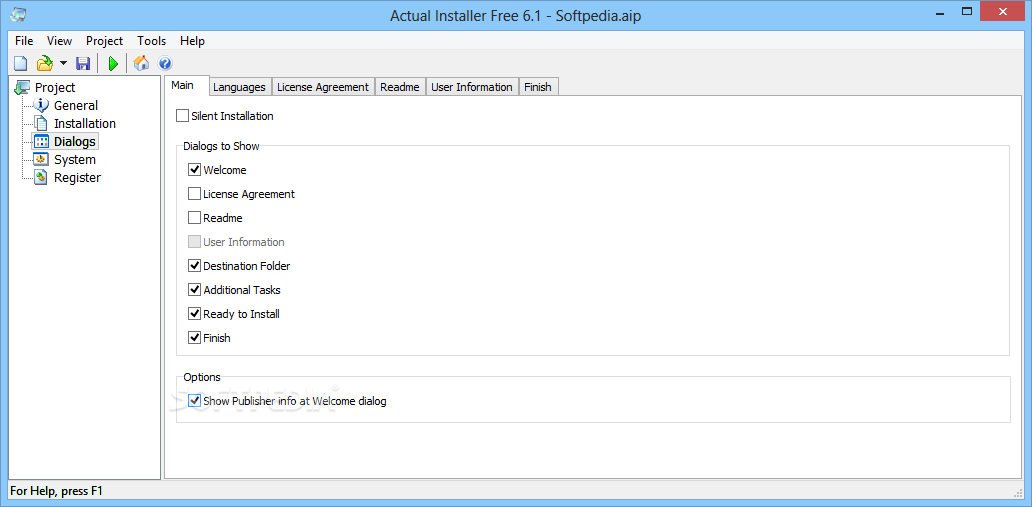Open the Tools menu
Screen dimensions: 1032x507
click(x=151, y=41)
